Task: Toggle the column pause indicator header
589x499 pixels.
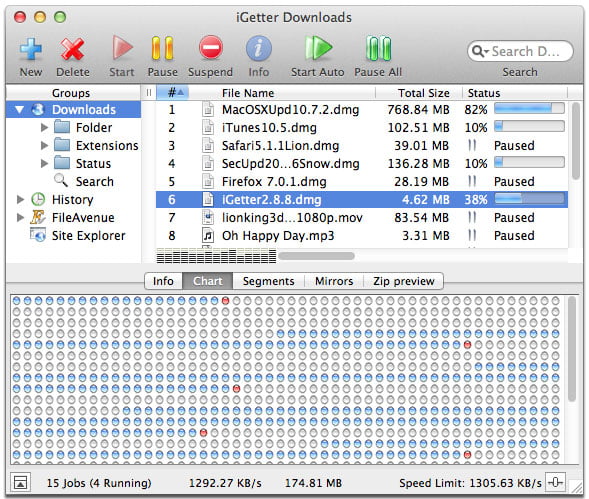Action: [x=149, y=92]
